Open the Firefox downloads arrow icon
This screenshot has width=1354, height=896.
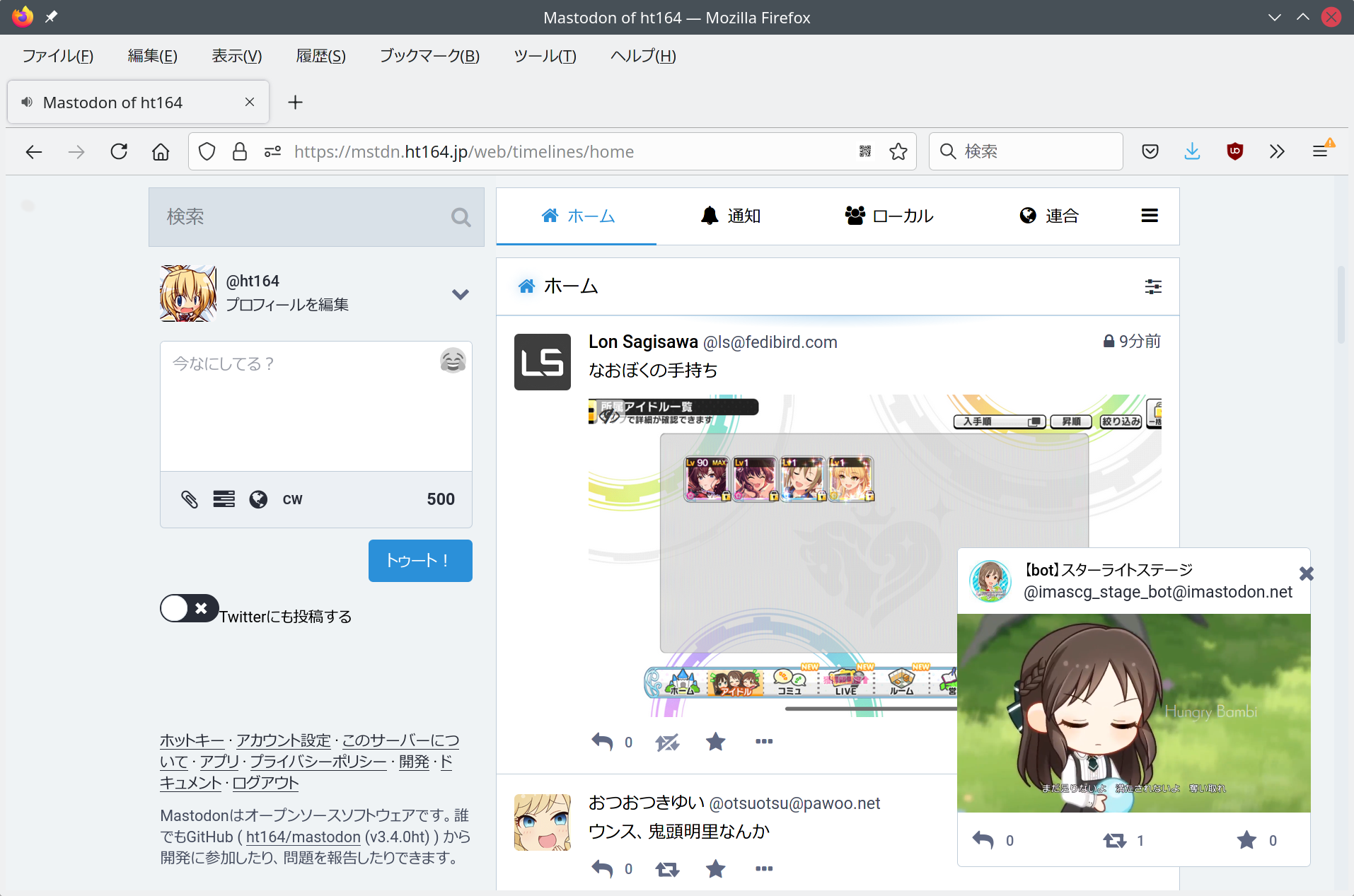pos(1192,151)
